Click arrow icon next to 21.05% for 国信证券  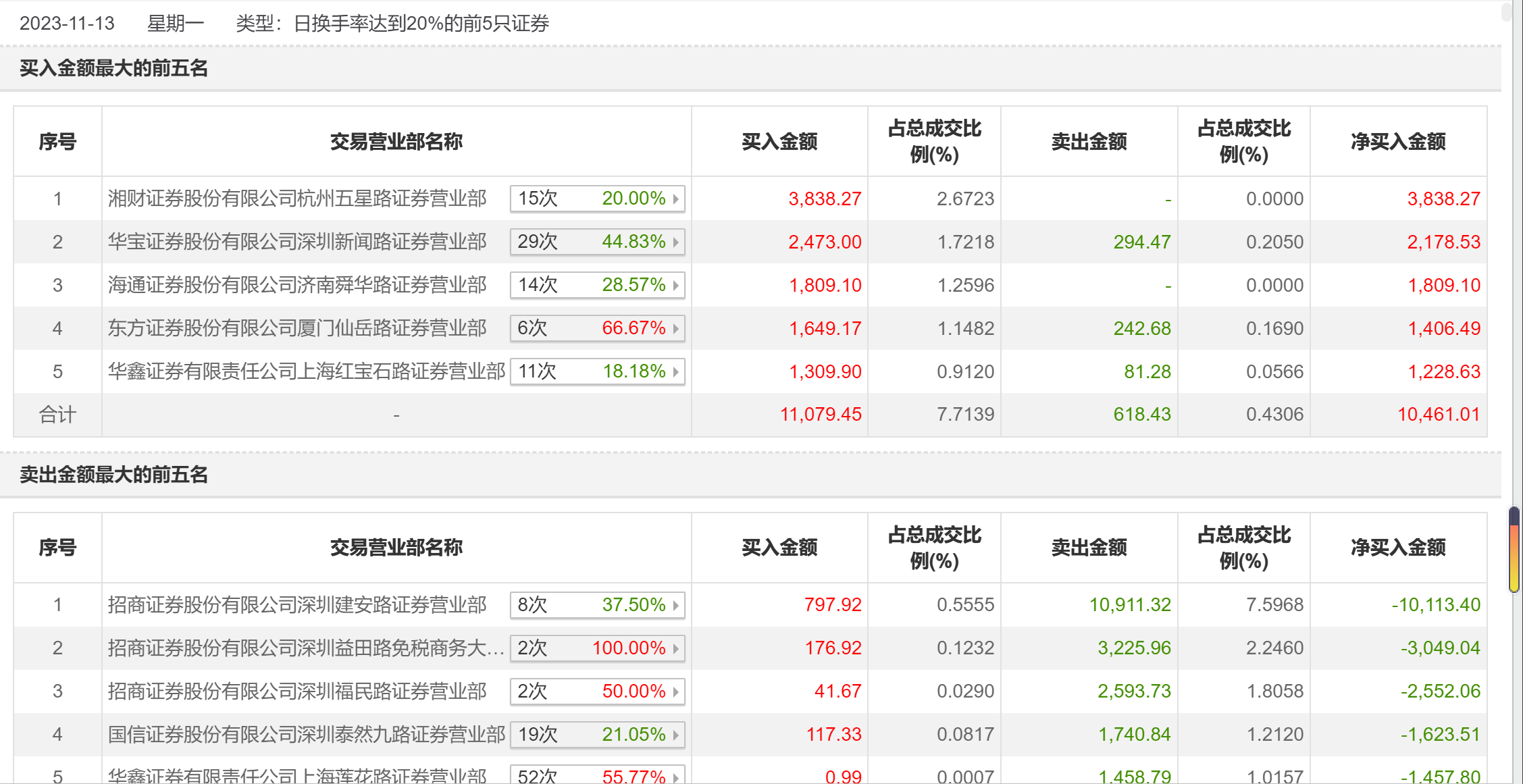(675, 735)
